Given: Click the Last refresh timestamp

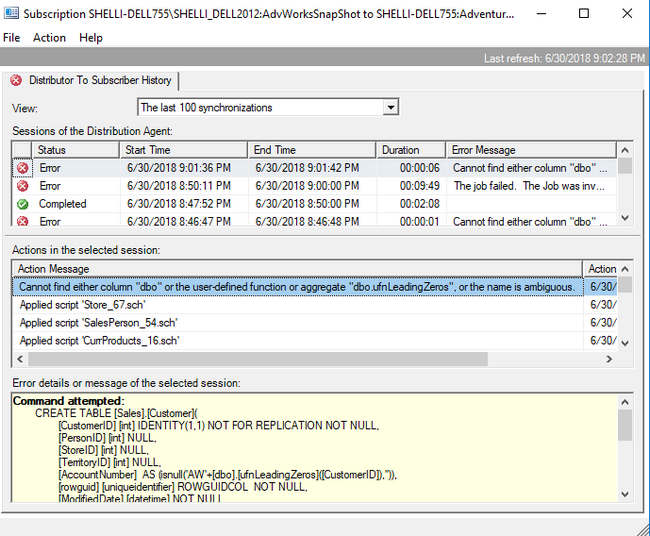Looking at the screenshot, I should (564, 58).
